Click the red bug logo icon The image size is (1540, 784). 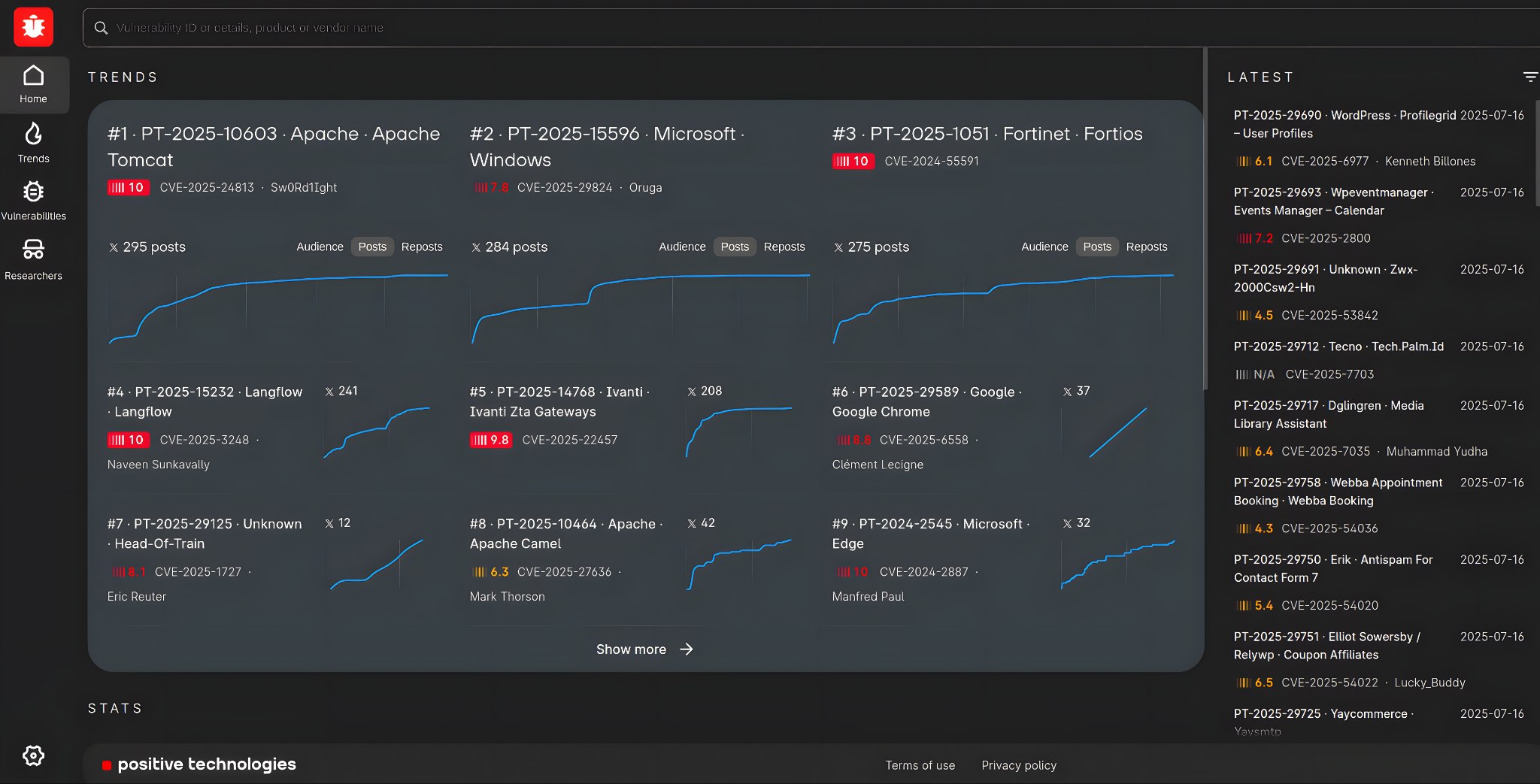33,27
